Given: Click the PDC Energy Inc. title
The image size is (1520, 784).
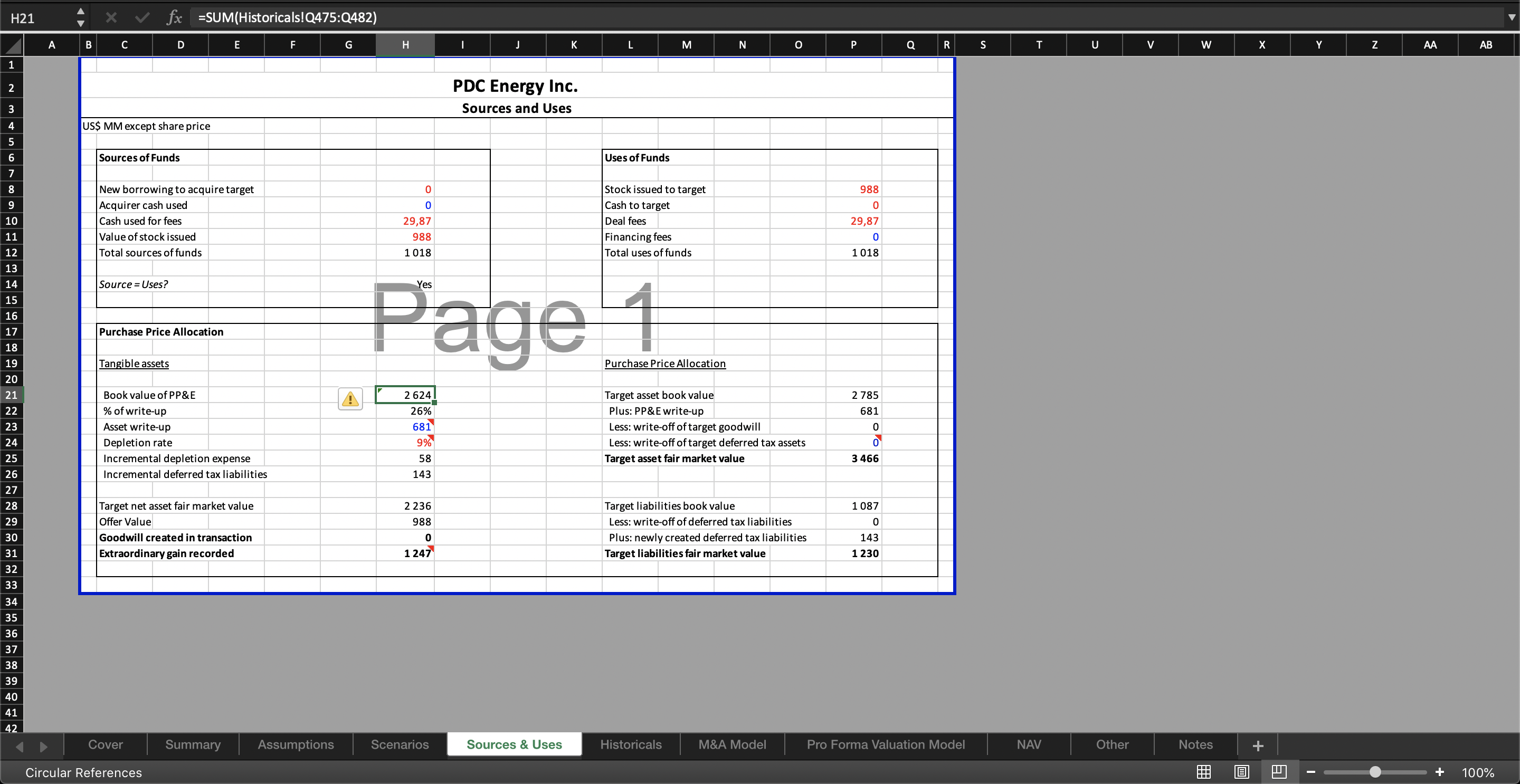Looking at the screenshot, I should [x=515, y=86].
